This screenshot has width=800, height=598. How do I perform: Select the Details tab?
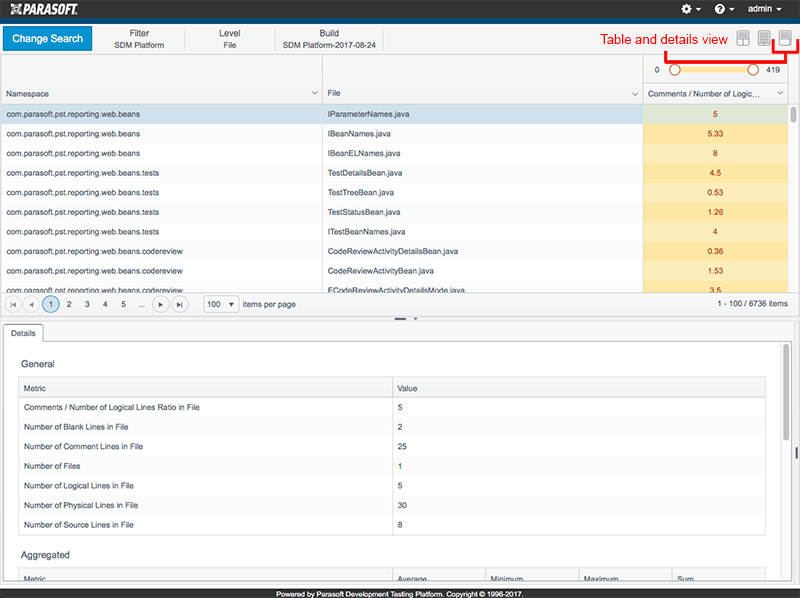coord(23,333)
